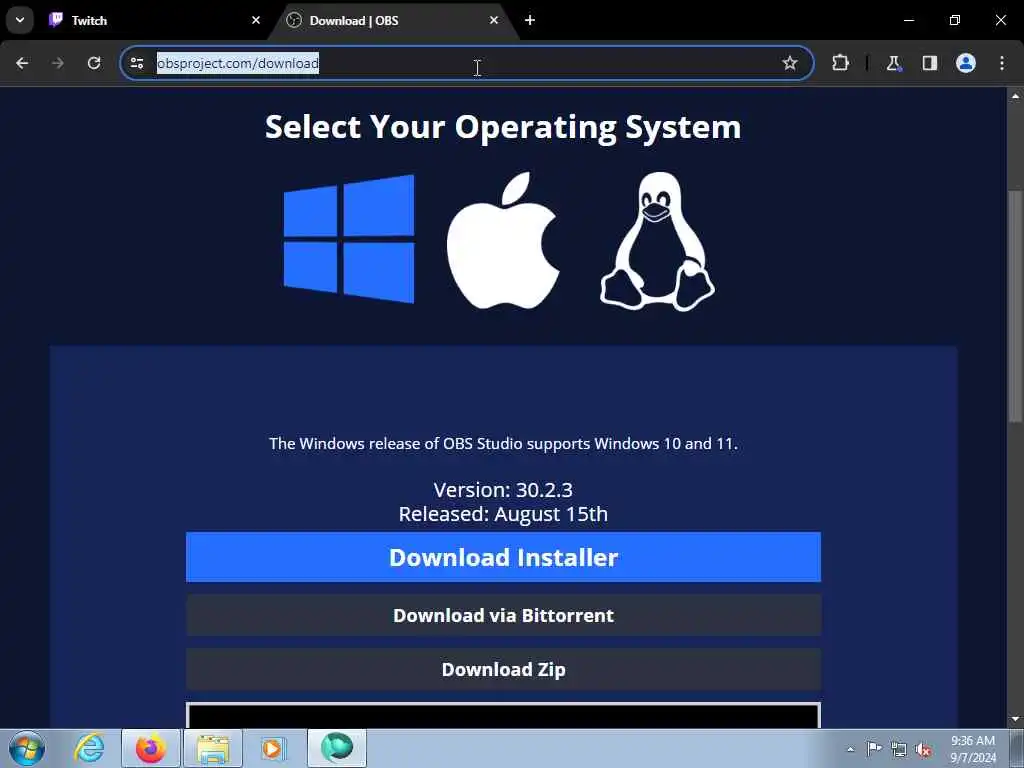Image resolution: width=1024 pixels, height=768 pixels.
Task: Launch Internet Explorer from the taskbar
Action: pyautogui.click(x=89, y=748)
